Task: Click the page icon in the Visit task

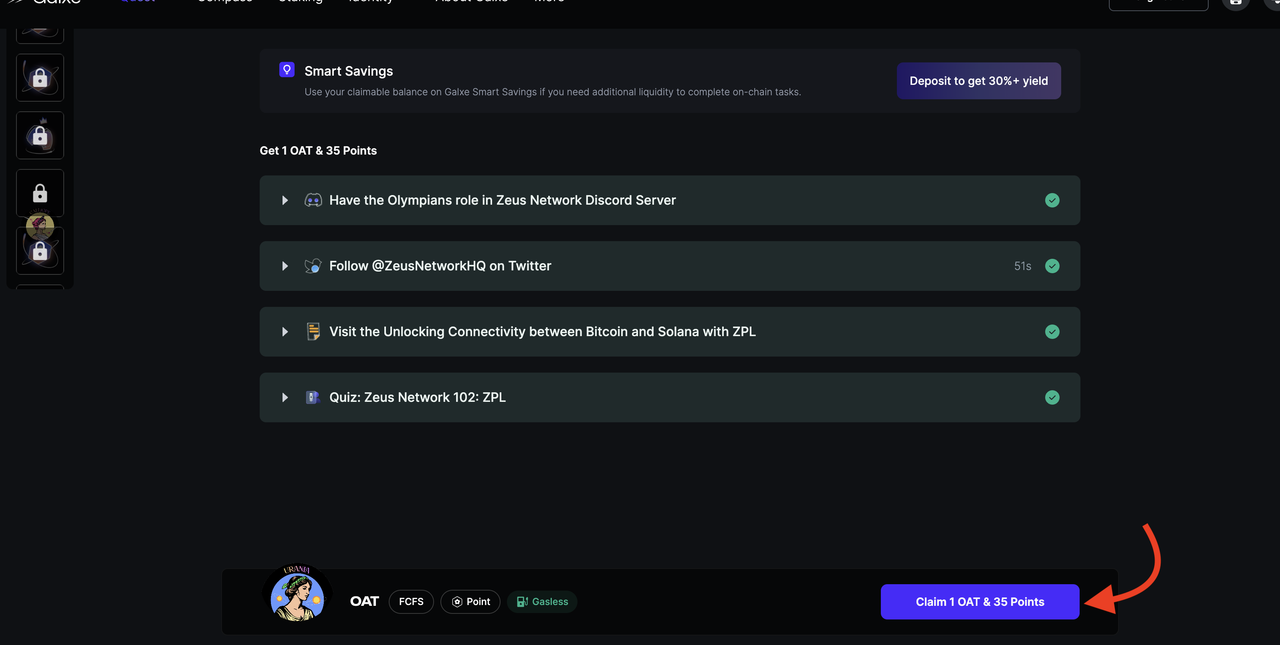Action: pos(313,332)
